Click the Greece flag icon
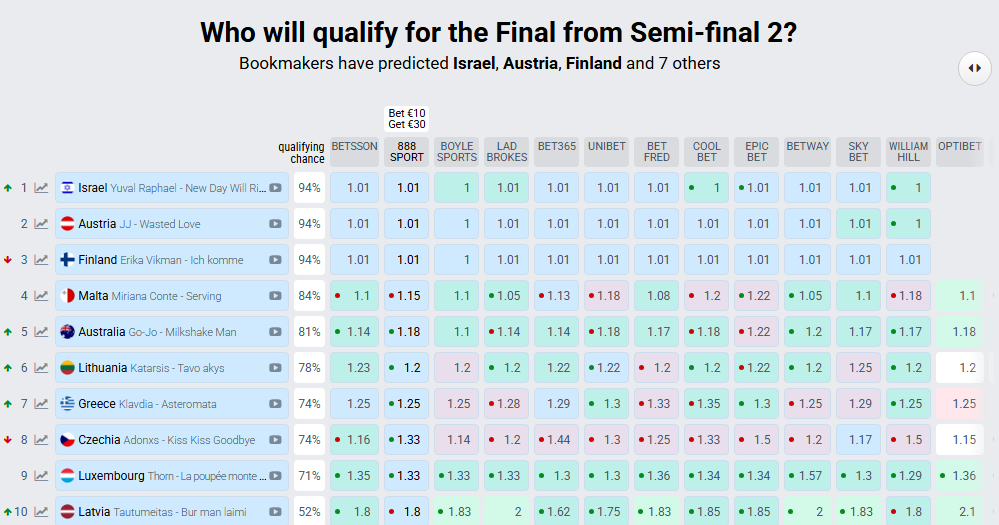 [x=67, y=404]
